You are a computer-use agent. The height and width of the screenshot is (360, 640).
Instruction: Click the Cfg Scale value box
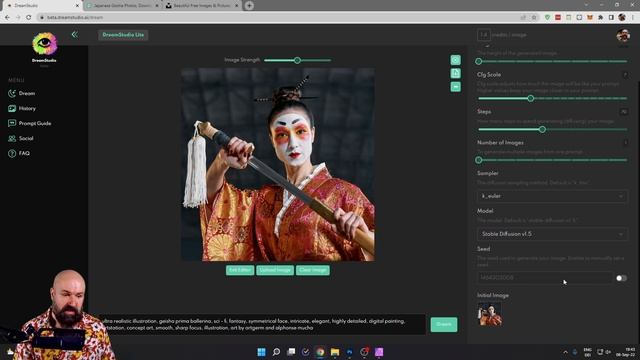[625, 75]
